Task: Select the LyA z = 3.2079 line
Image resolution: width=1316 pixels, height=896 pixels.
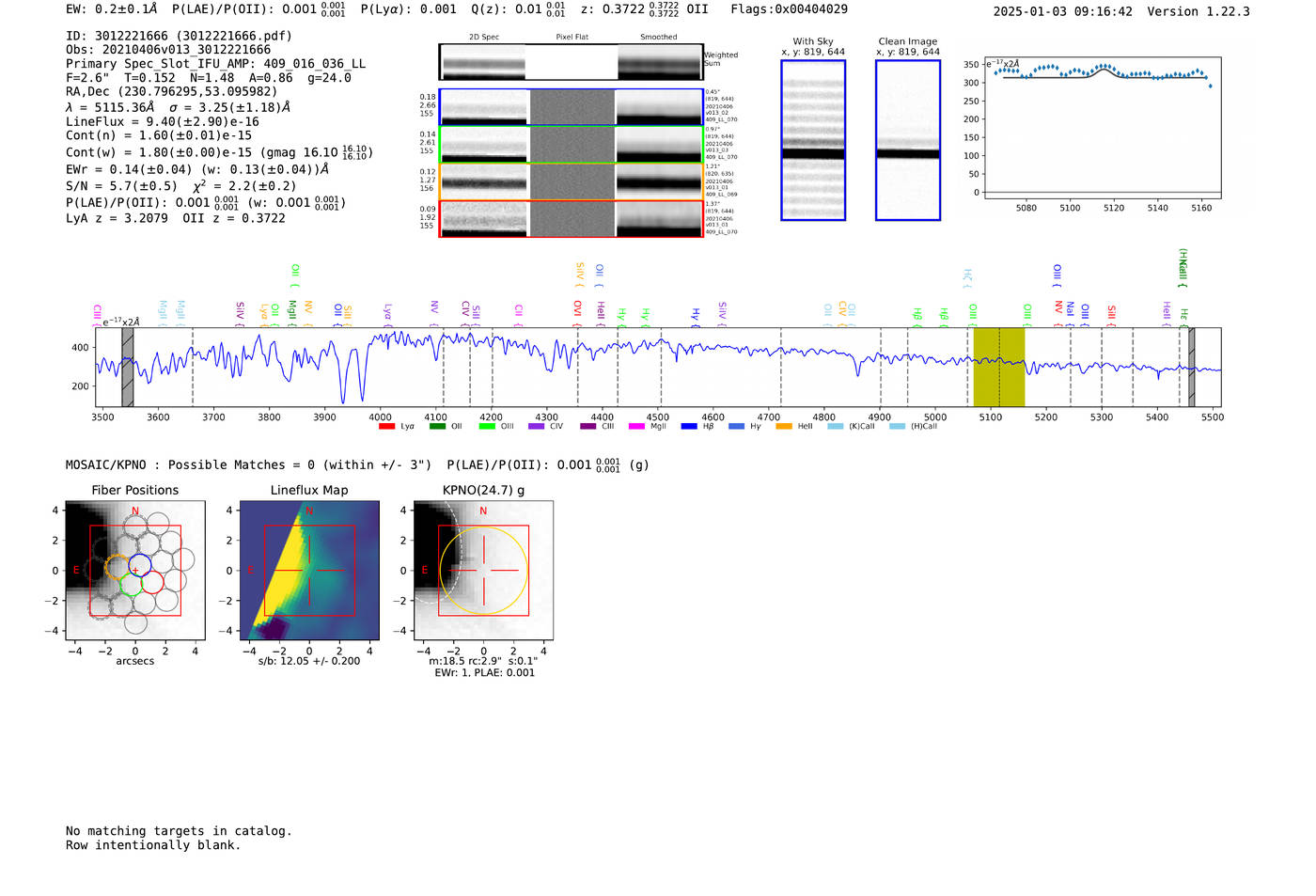Action: point(176,218)
